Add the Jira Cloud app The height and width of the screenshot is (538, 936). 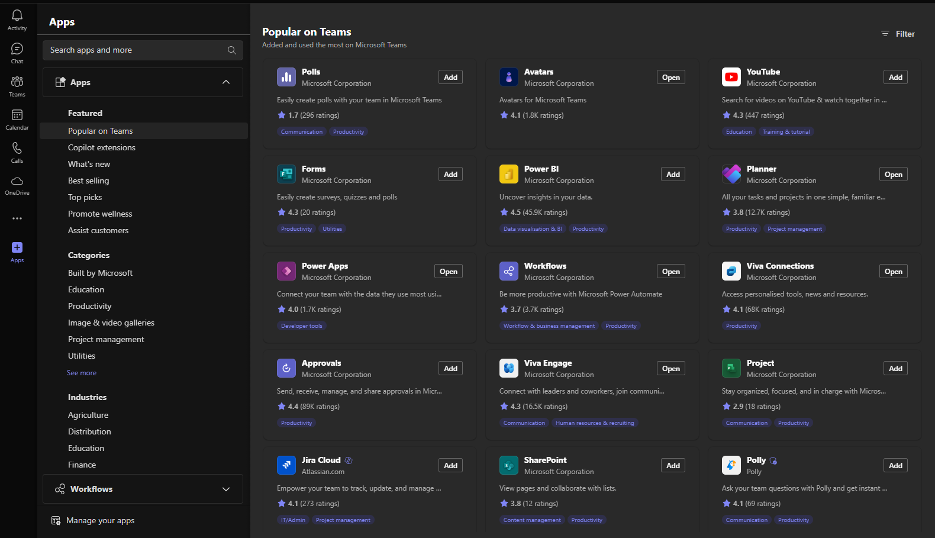[x=451, y=465]
